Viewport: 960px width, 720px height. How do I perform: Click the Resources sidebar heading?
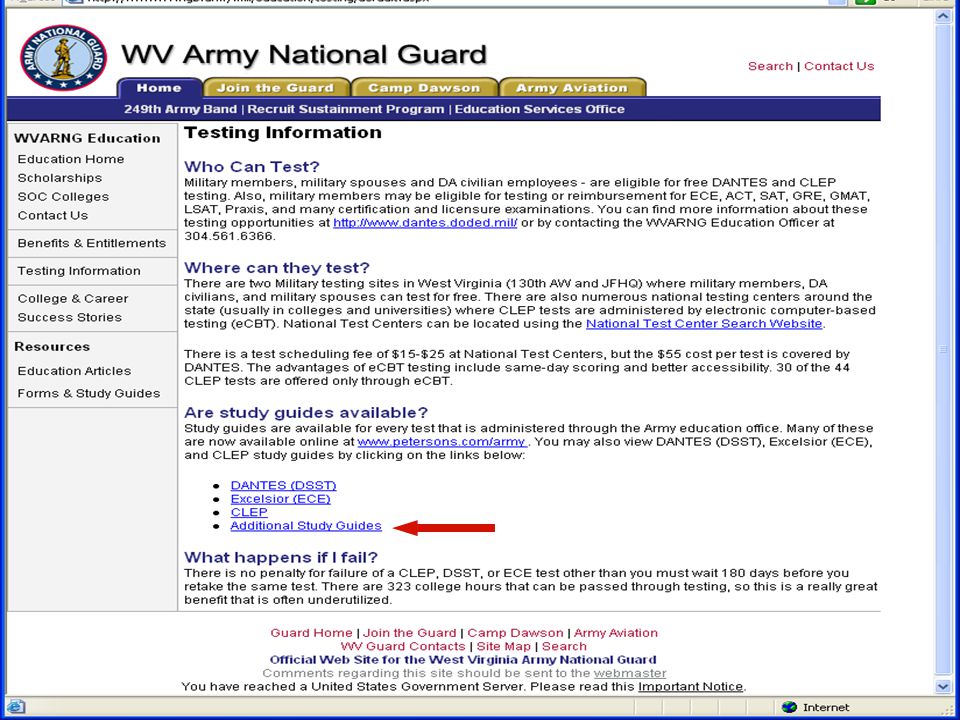52,347
